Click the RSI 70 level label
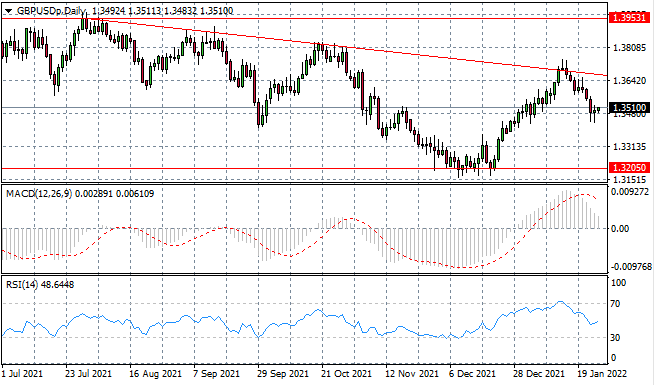 (x=615, y=304)
